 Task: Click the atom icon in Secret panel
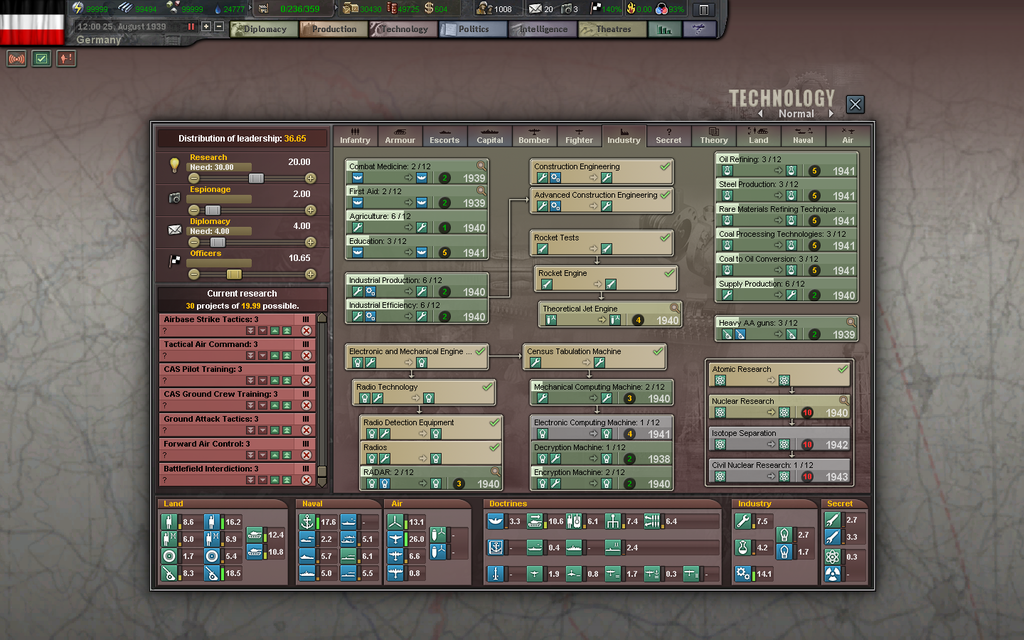coord(832,556)
